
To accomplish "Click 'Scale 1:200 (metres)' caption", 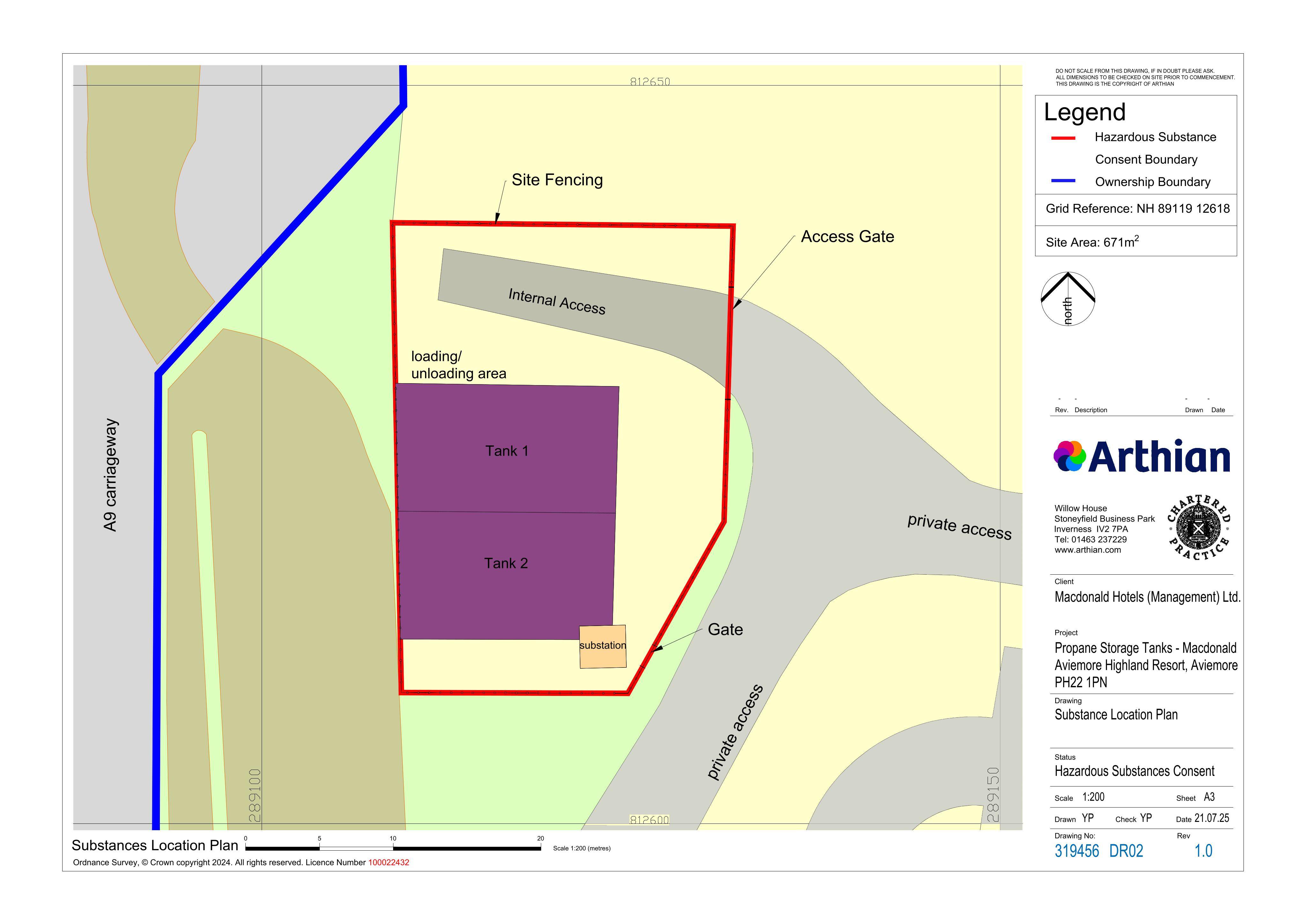I will point(582,848).
